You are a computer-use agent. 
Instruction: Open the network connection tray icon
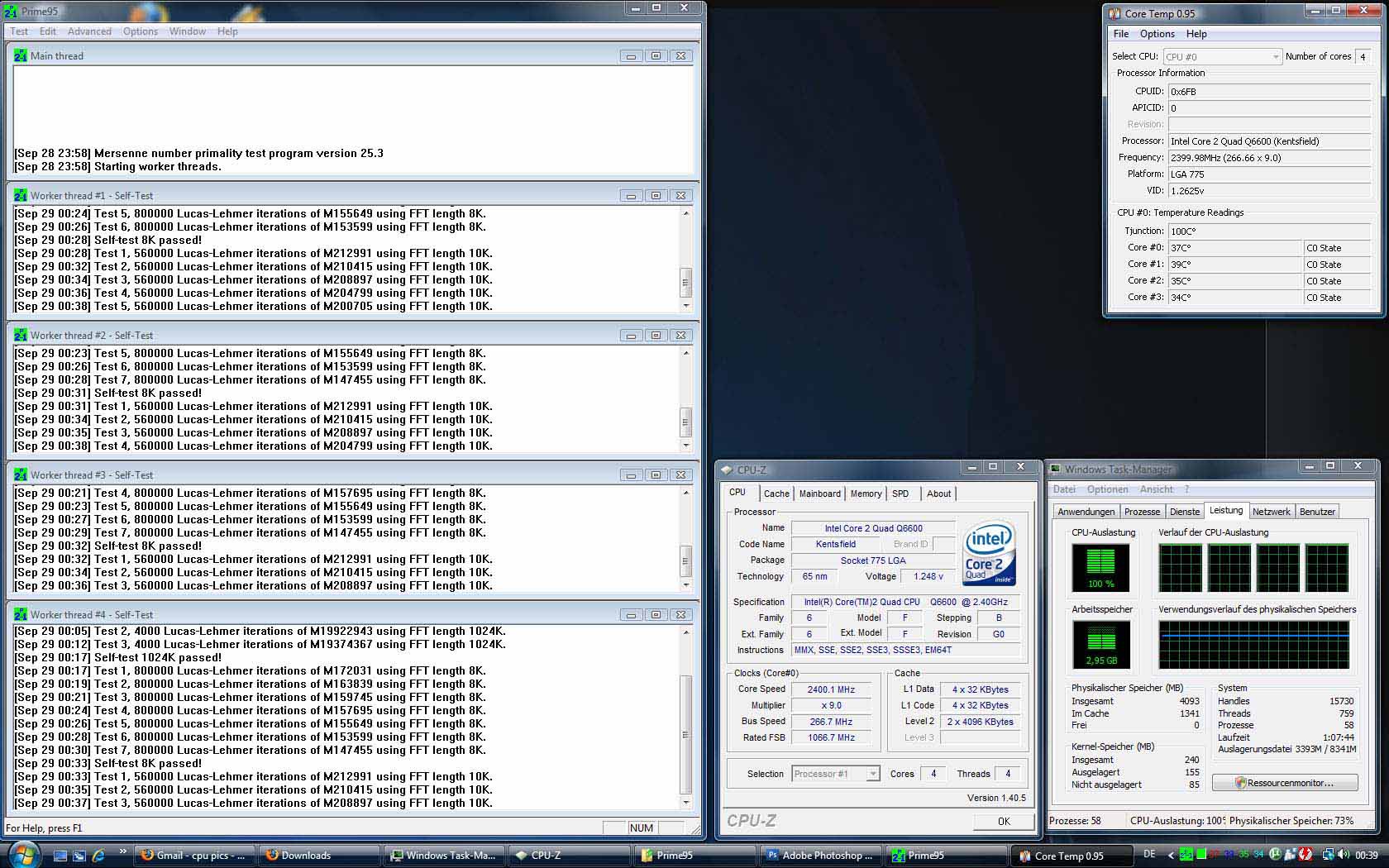(1327, 855)
